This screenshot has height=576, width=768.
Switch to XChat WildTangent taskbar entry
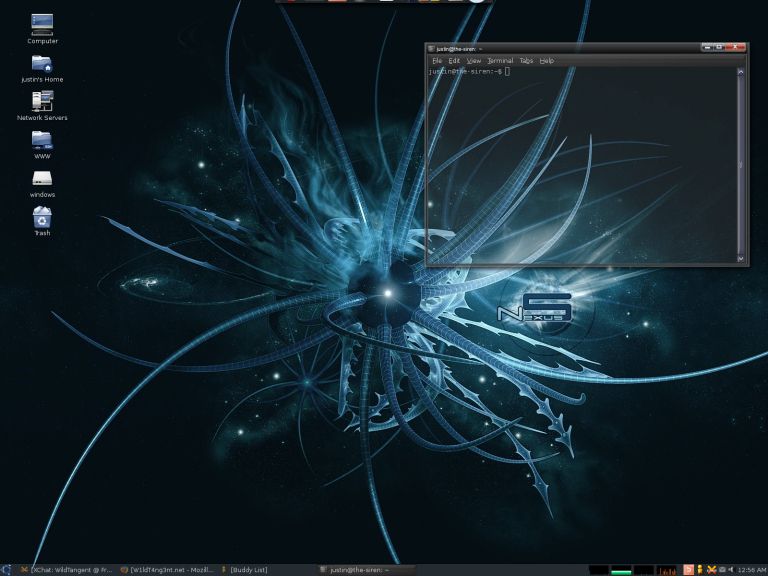66,570
